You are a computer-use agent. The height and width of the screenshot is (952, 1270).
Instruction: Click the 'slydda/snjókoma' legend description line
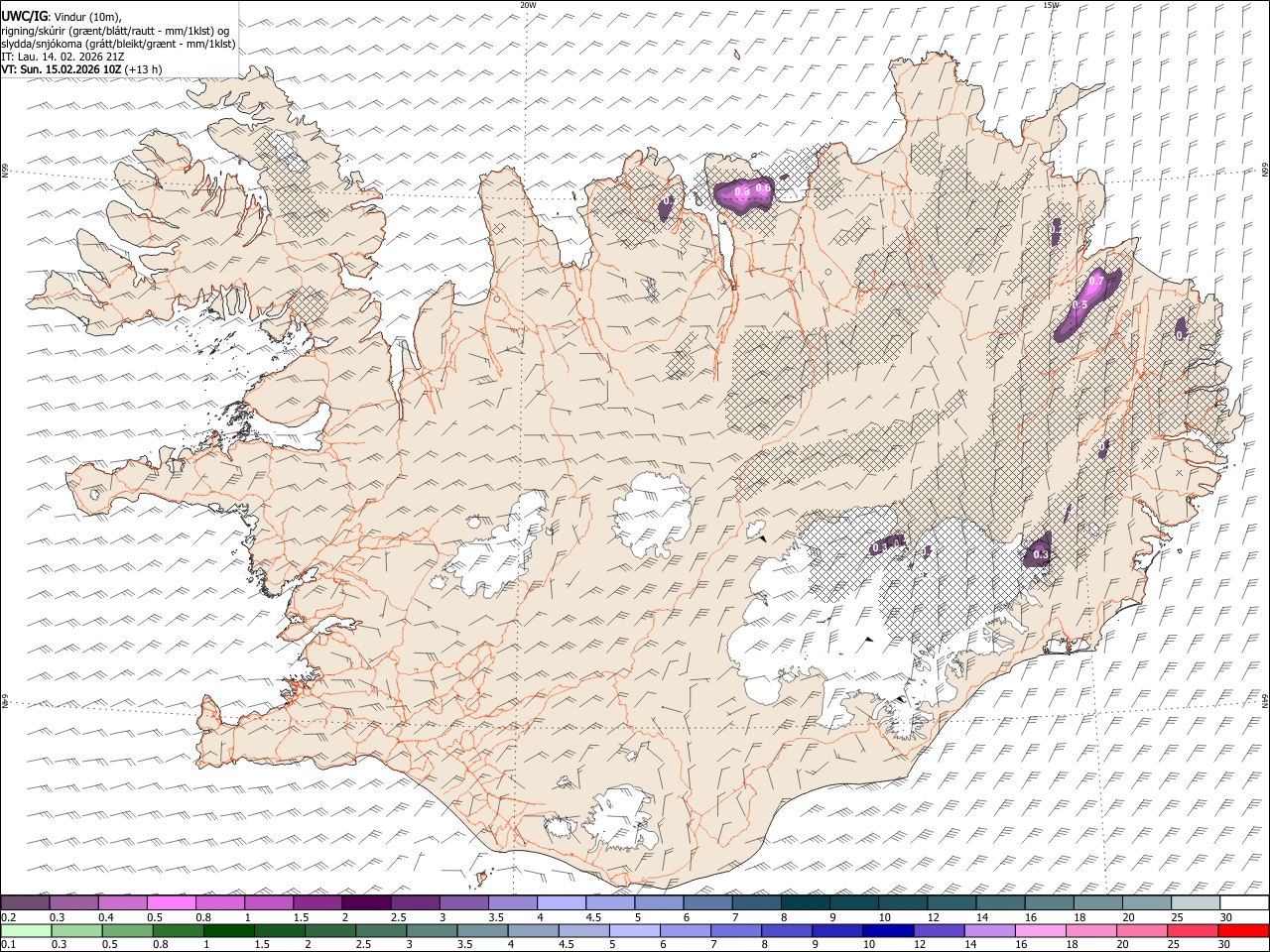coord(118,44)
